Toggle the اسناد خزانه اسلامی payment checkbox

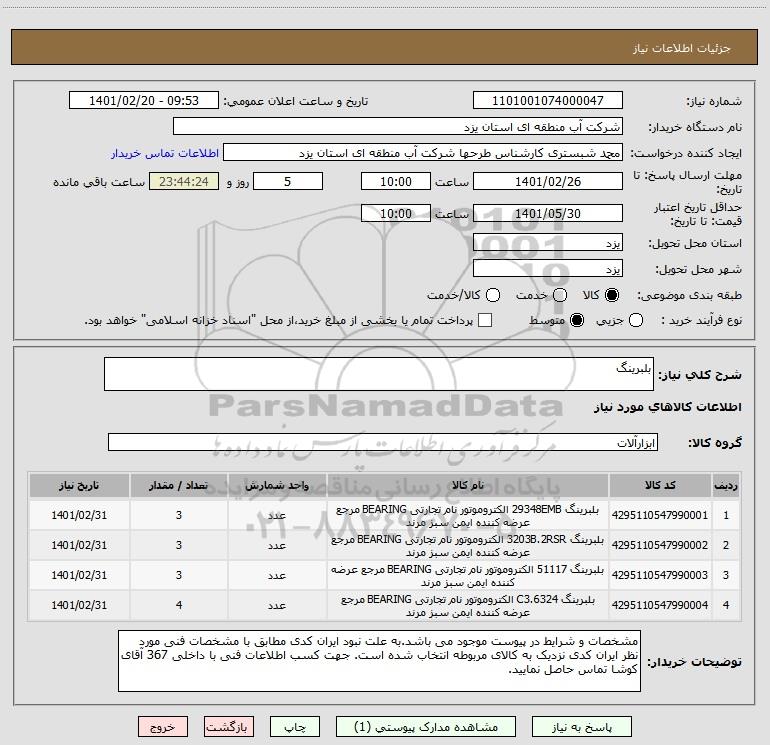(485, 320)
